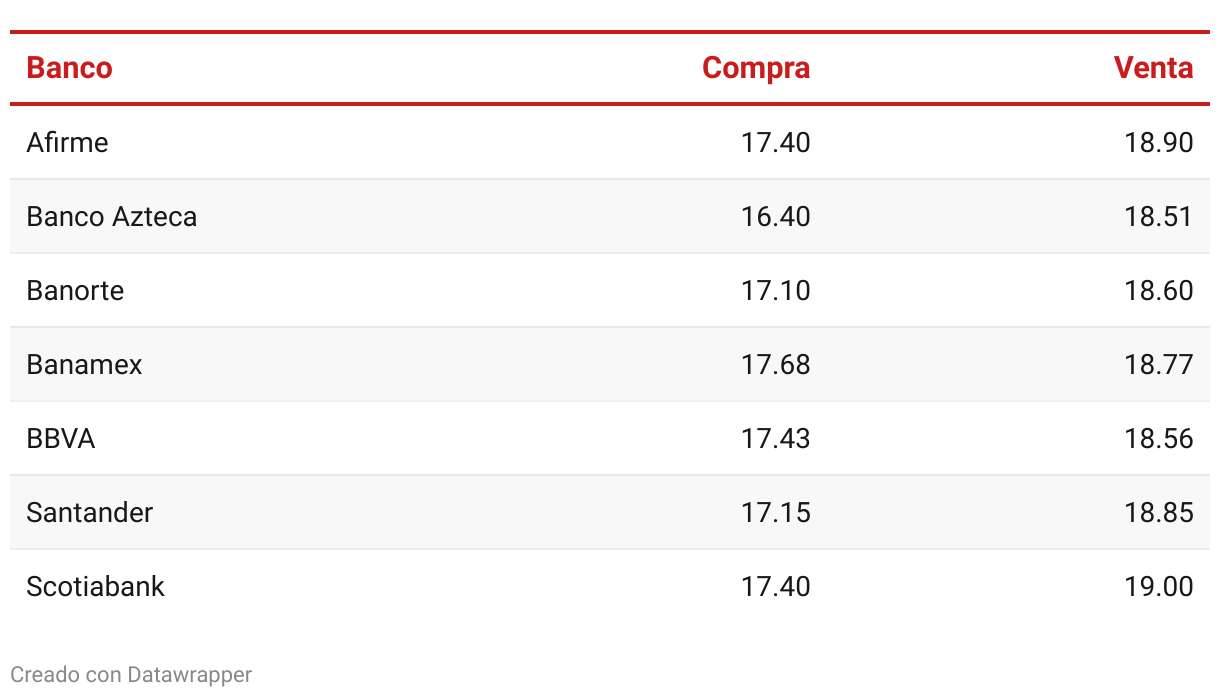
Task: Select the Afirme bank name cell
Action: (67, 142)
